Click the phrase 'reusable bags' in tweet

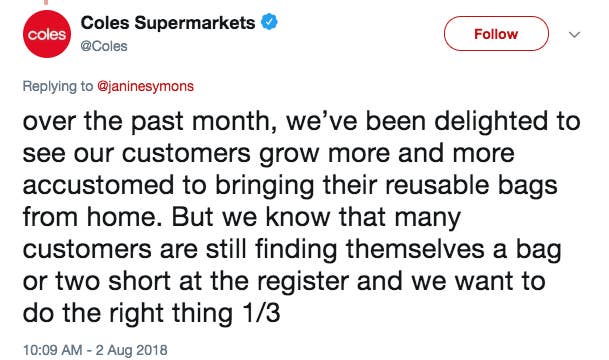pos(471,185)
